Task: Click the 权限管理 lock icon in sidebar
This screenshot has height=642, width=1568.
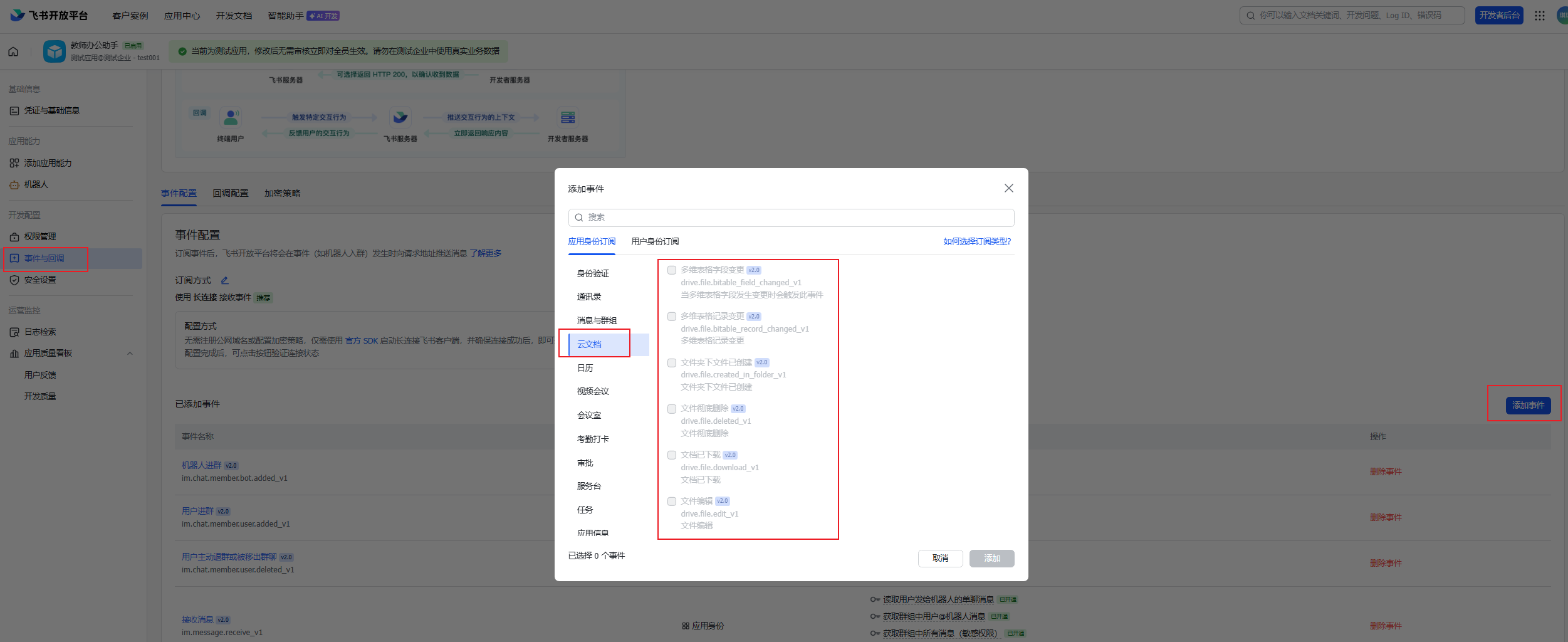Action: coord(14,236)
